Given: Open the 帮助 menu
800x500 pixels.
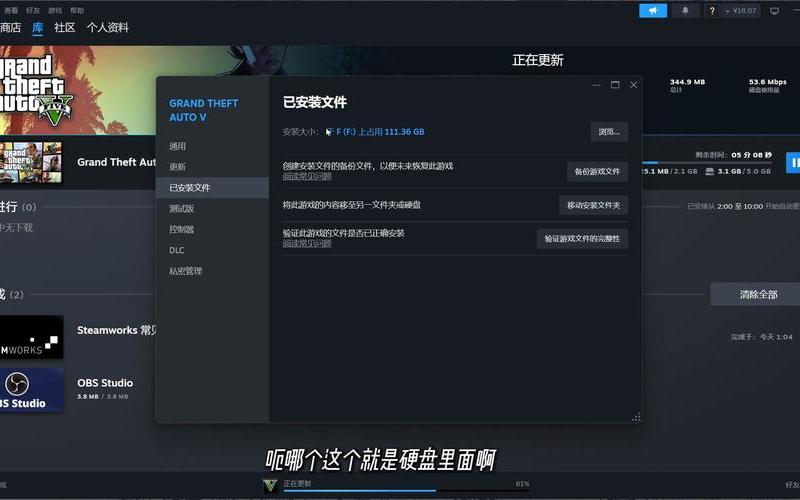Looking at the screenshot, I should click(77, 10).
